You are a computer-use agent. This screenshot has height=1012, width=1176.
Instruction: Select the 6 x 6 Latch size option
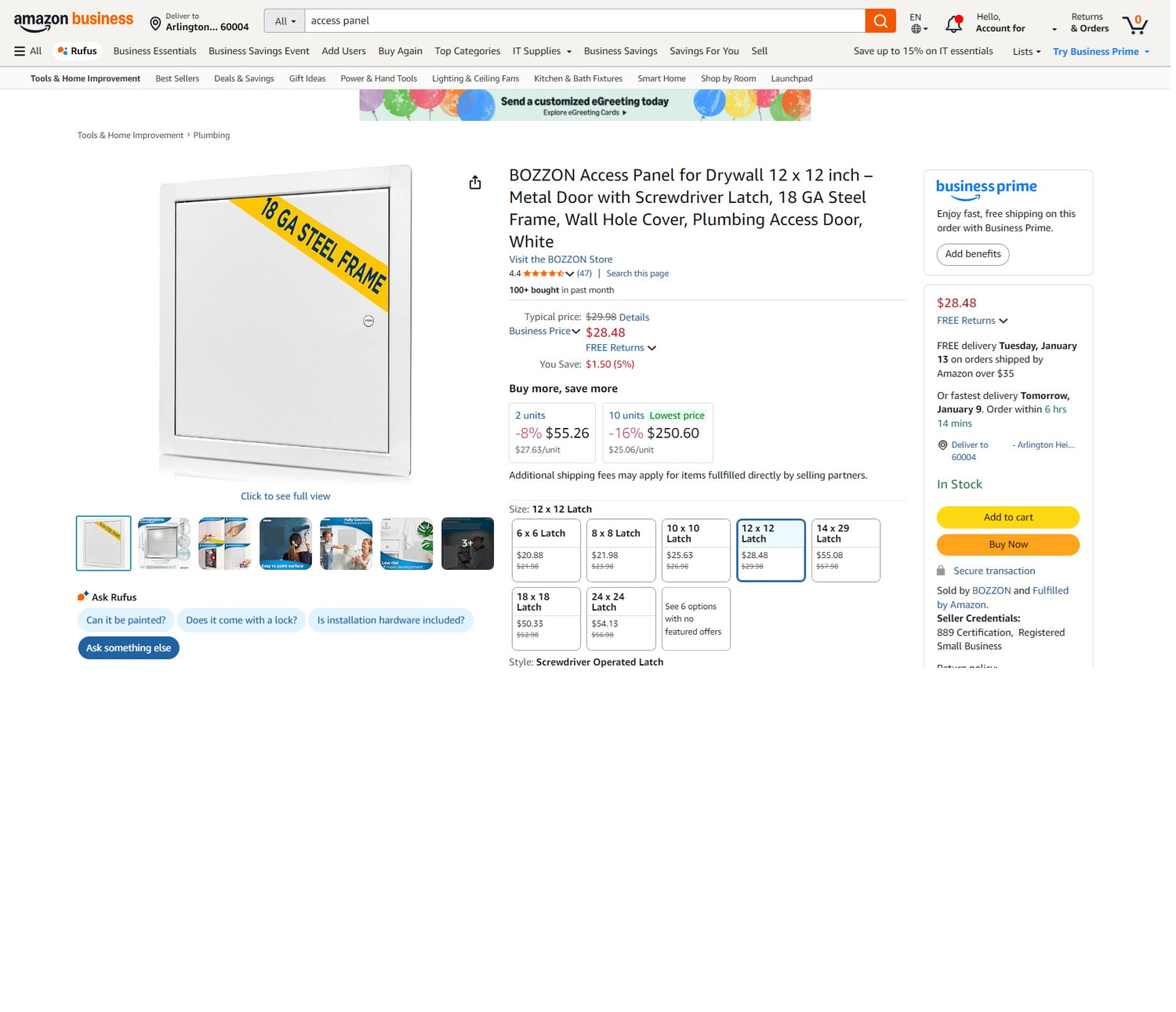tap(546, 550)
